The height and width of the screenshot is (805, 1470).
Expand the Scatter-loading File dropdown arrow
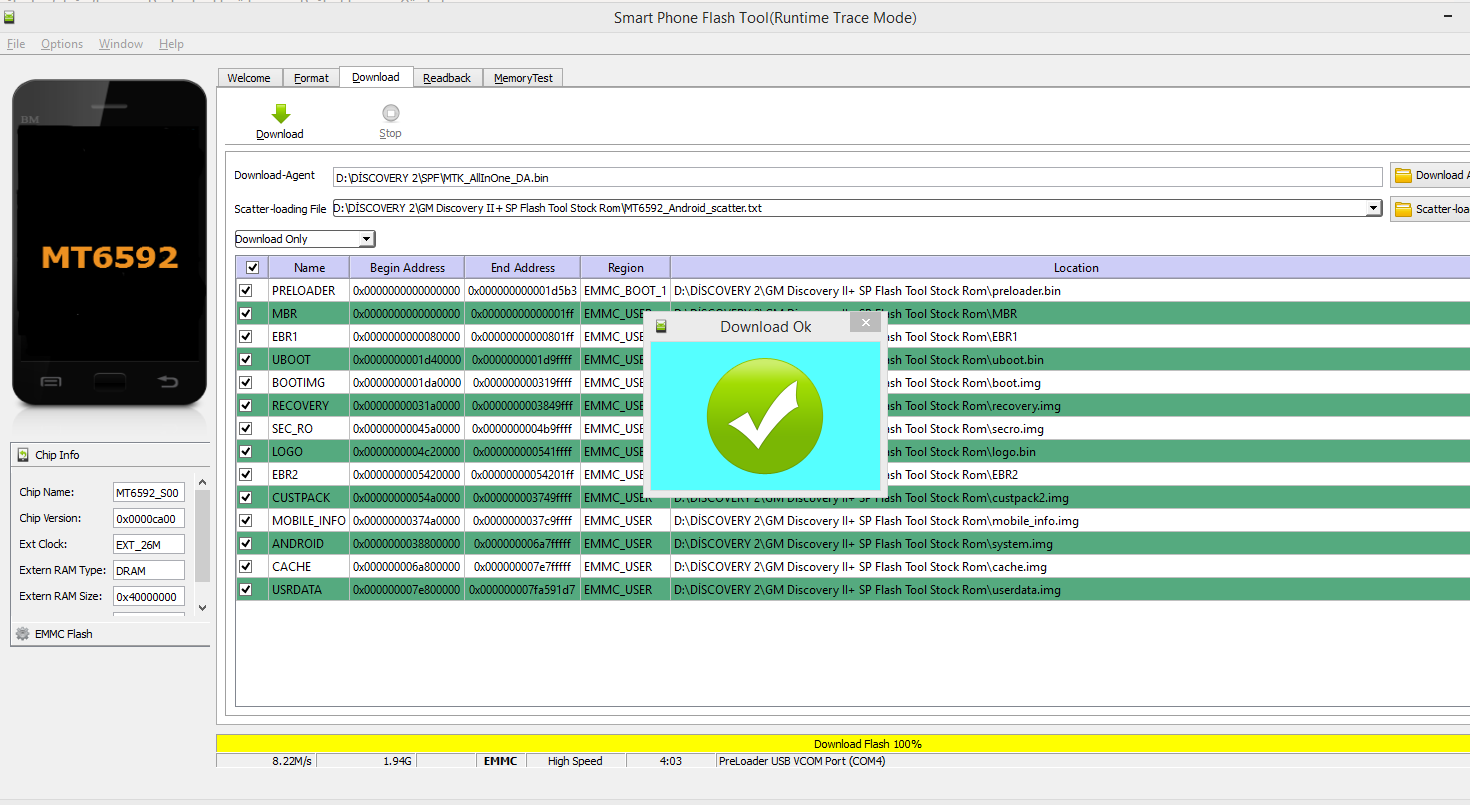point(1374,208)
